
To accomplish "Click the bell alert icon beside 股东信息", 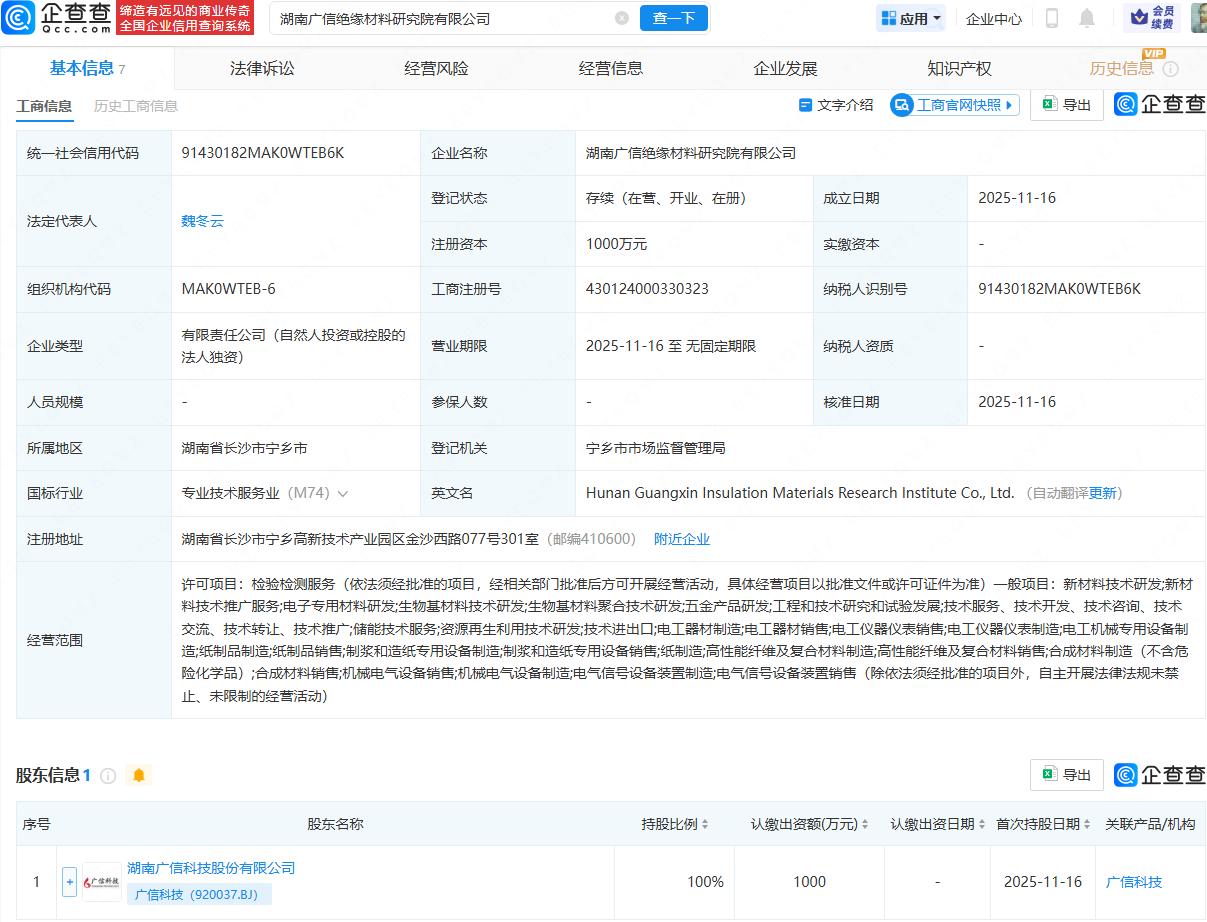I will [139, 775].
